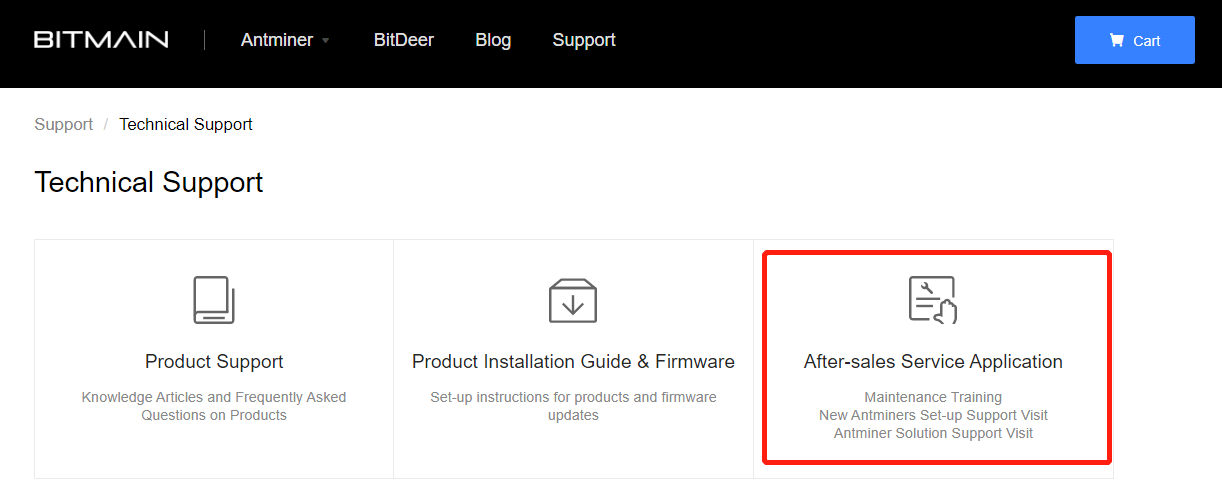Open Product Installation Guide & Firmware title
1222x504 pixels.
coord(573,361)
